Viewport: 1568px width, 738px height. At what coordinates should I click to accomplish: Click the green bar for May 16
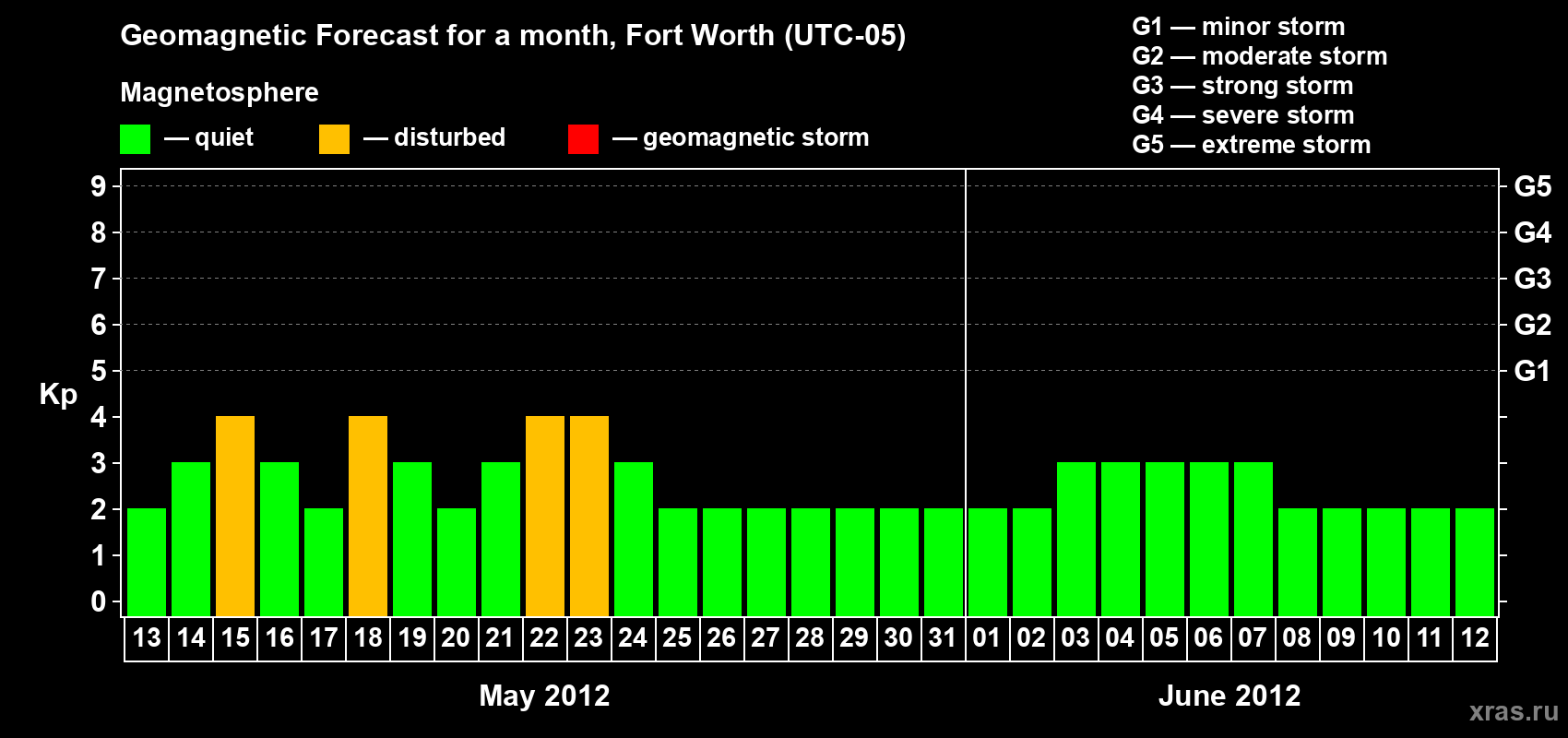(279, 540)
